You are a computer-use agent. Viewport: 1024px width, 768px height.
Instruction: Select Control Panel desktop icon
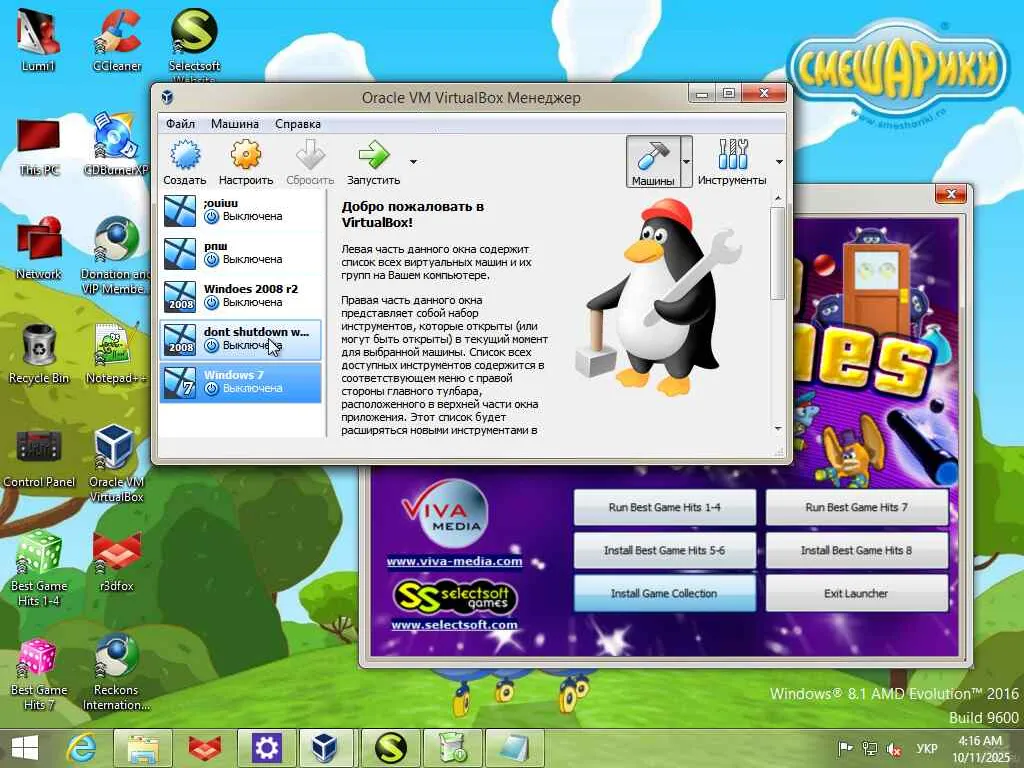(x=39, y=458)
